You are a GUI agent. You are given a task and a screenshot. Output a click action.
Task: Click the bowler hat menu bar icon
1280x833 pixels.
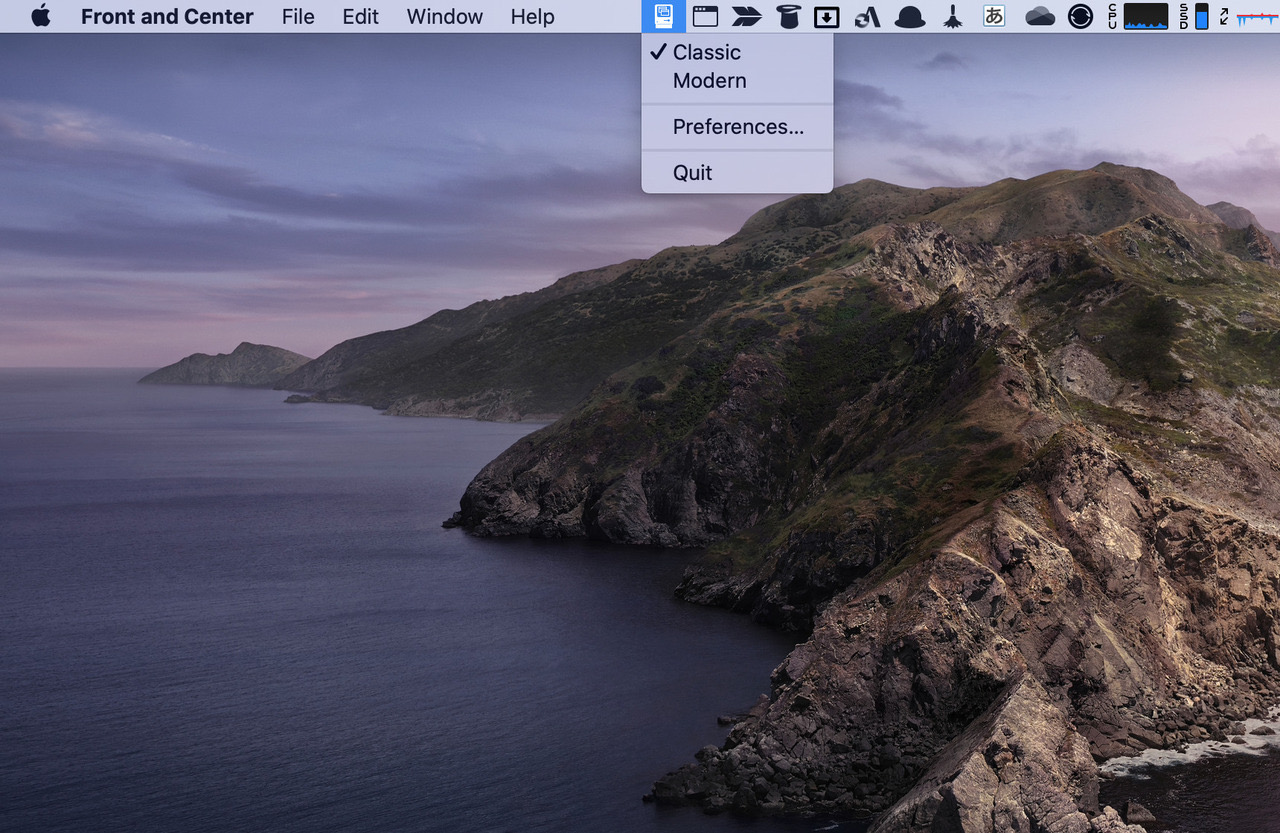pos(909,17)
